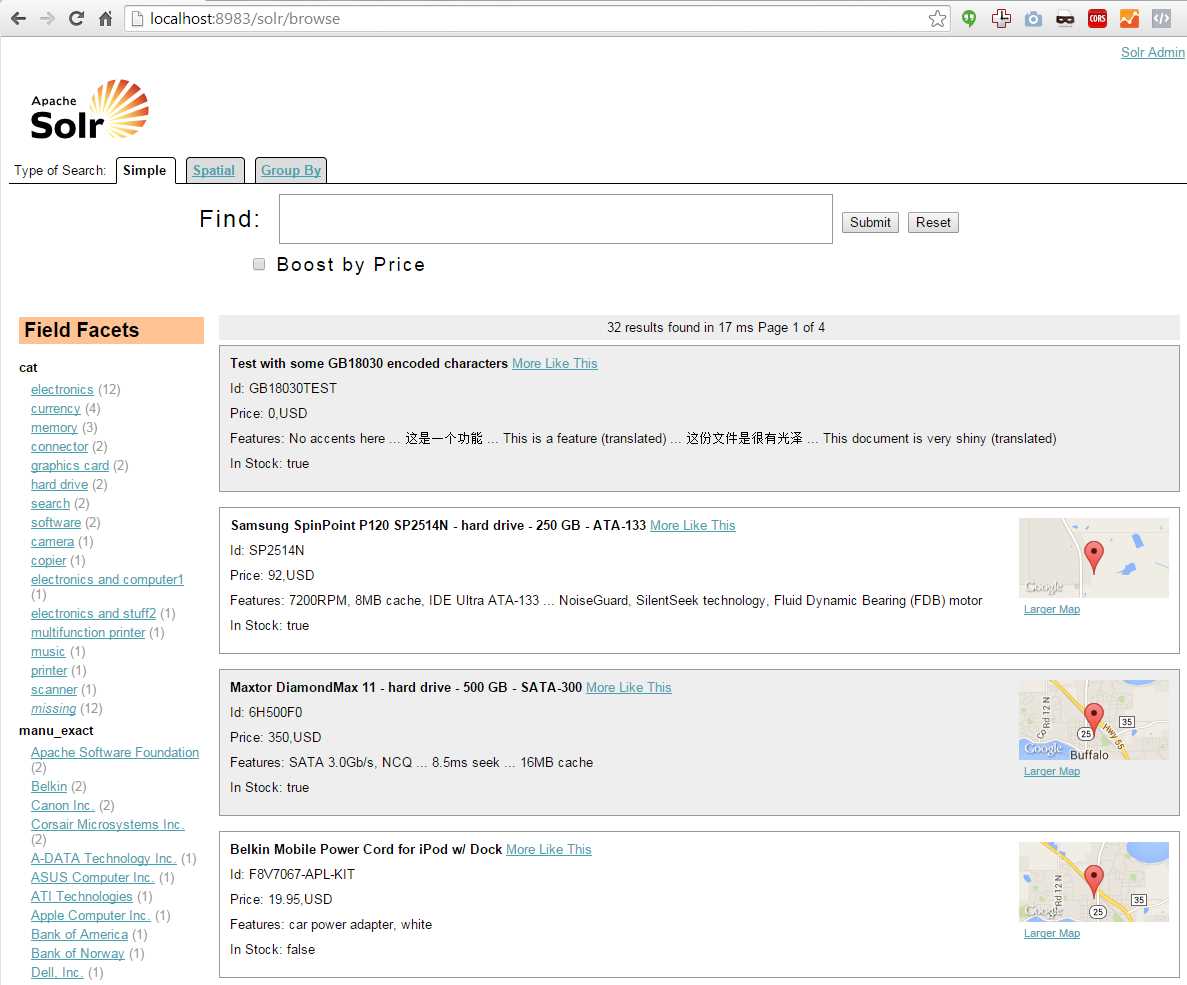Filter by hard drive facet

(x=59, y=485)
